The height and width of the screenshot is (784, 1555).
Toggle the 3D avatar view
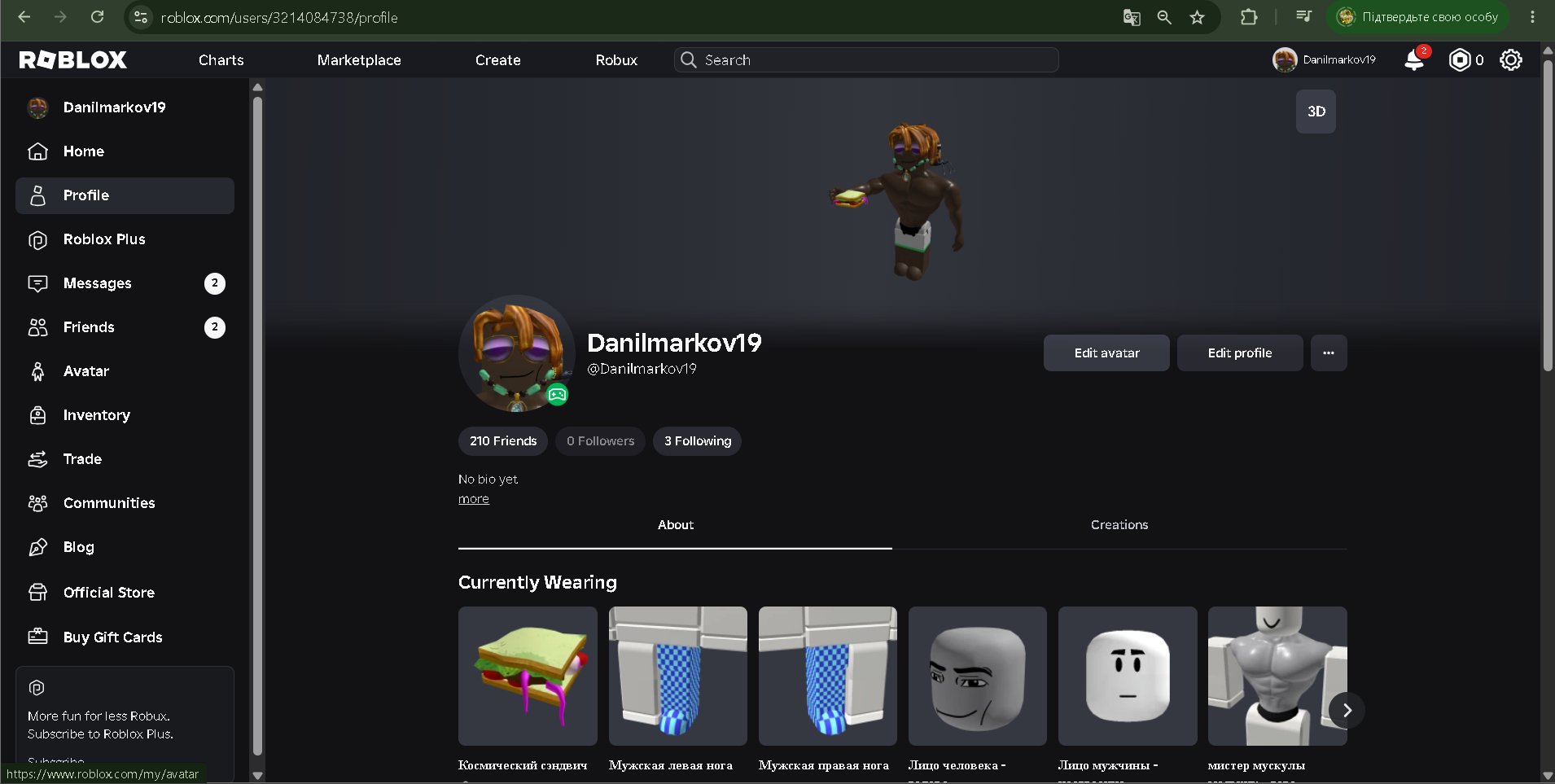point(1316,112)
